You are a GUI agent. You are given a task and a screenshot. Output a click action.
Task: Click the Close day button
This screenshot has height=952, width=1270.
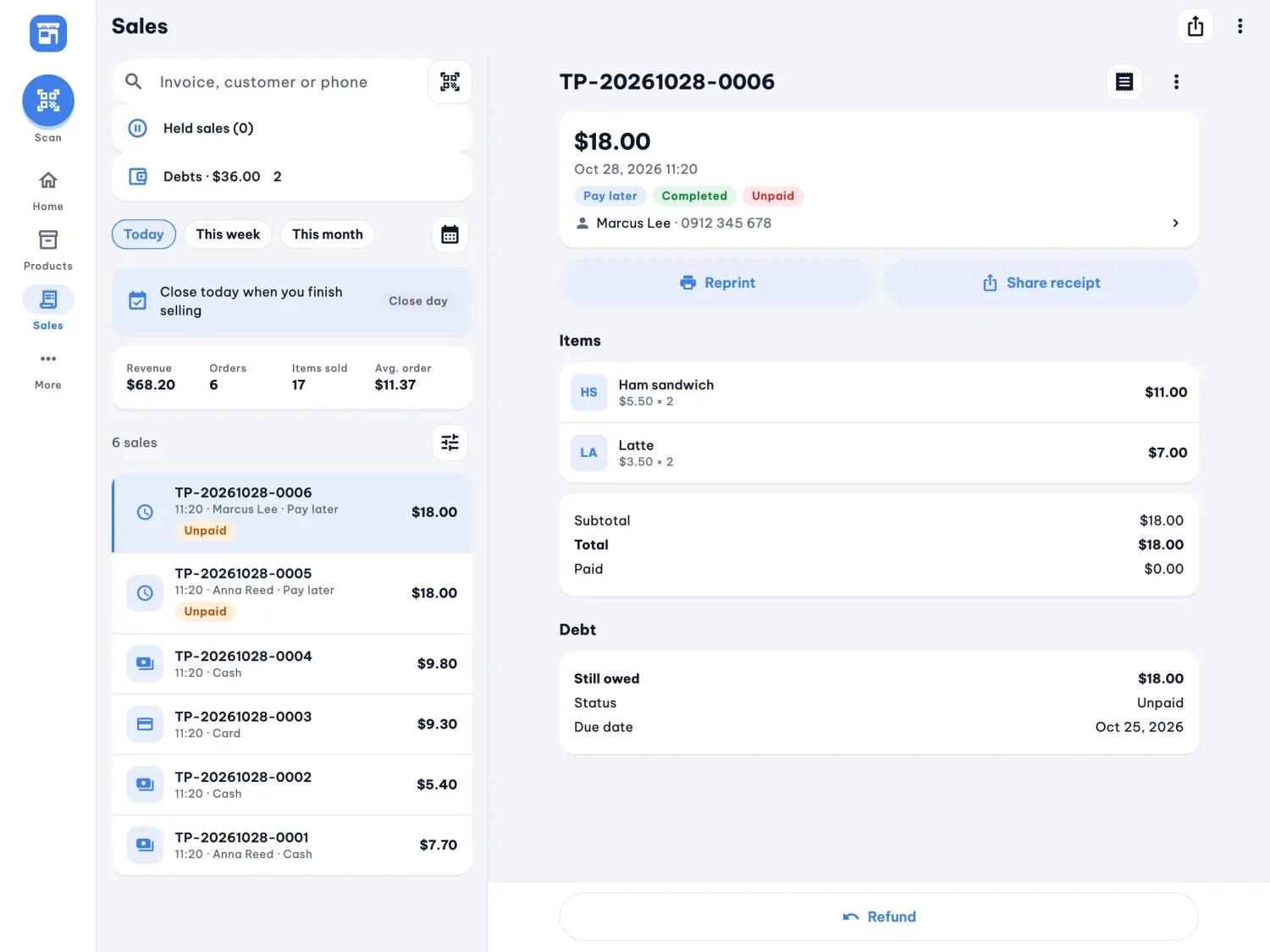[x=418, y=301]
